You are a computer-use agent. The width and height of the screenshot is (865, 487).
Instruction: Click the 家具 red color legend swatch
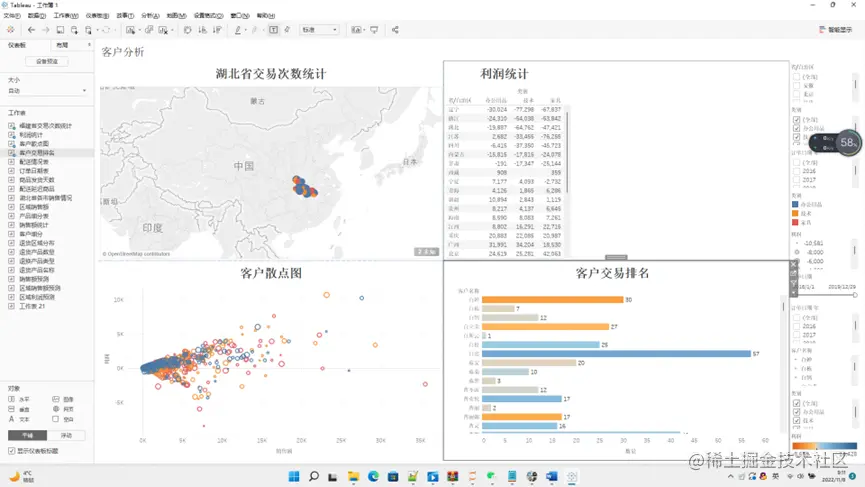point(795,222)
